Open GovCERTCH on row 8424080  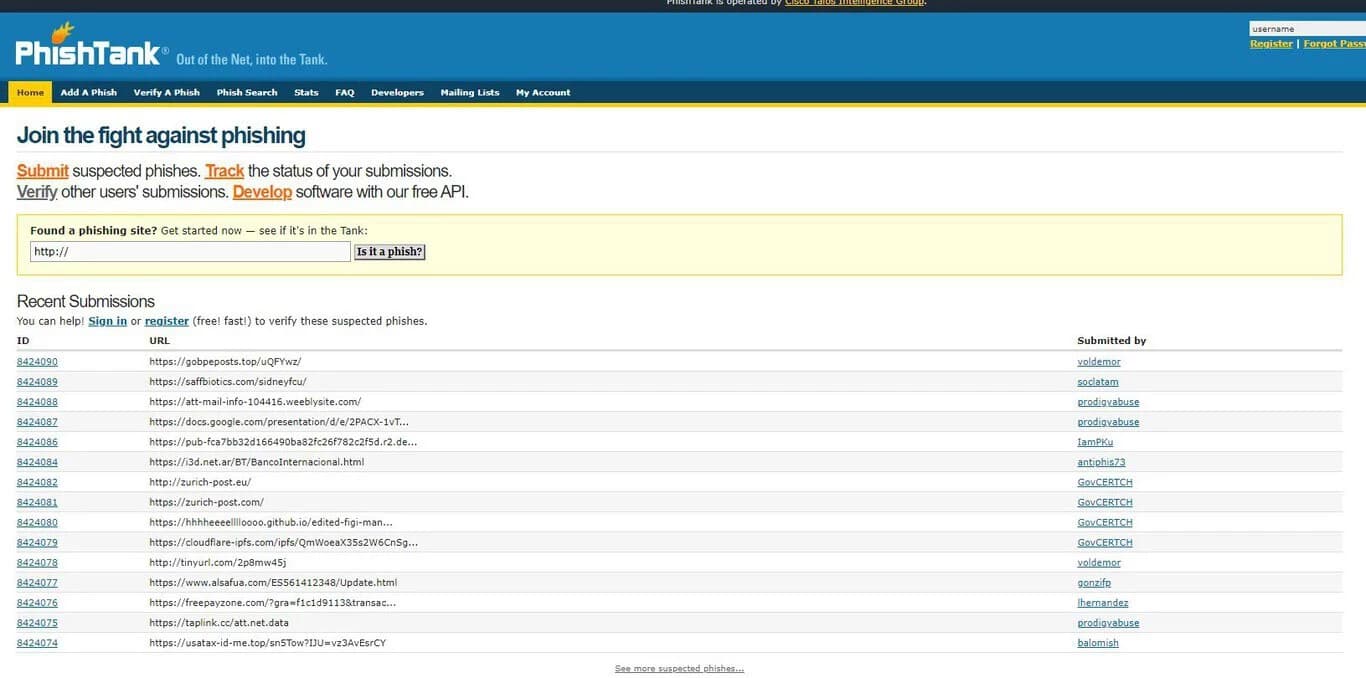(1105, 522)
